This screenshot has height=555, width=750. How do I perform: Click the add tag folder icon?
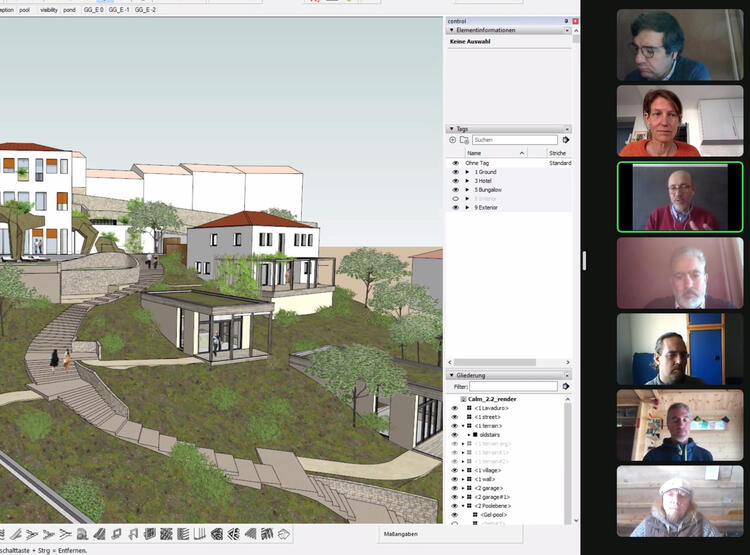pyautogui.click(x=463, y=140)
